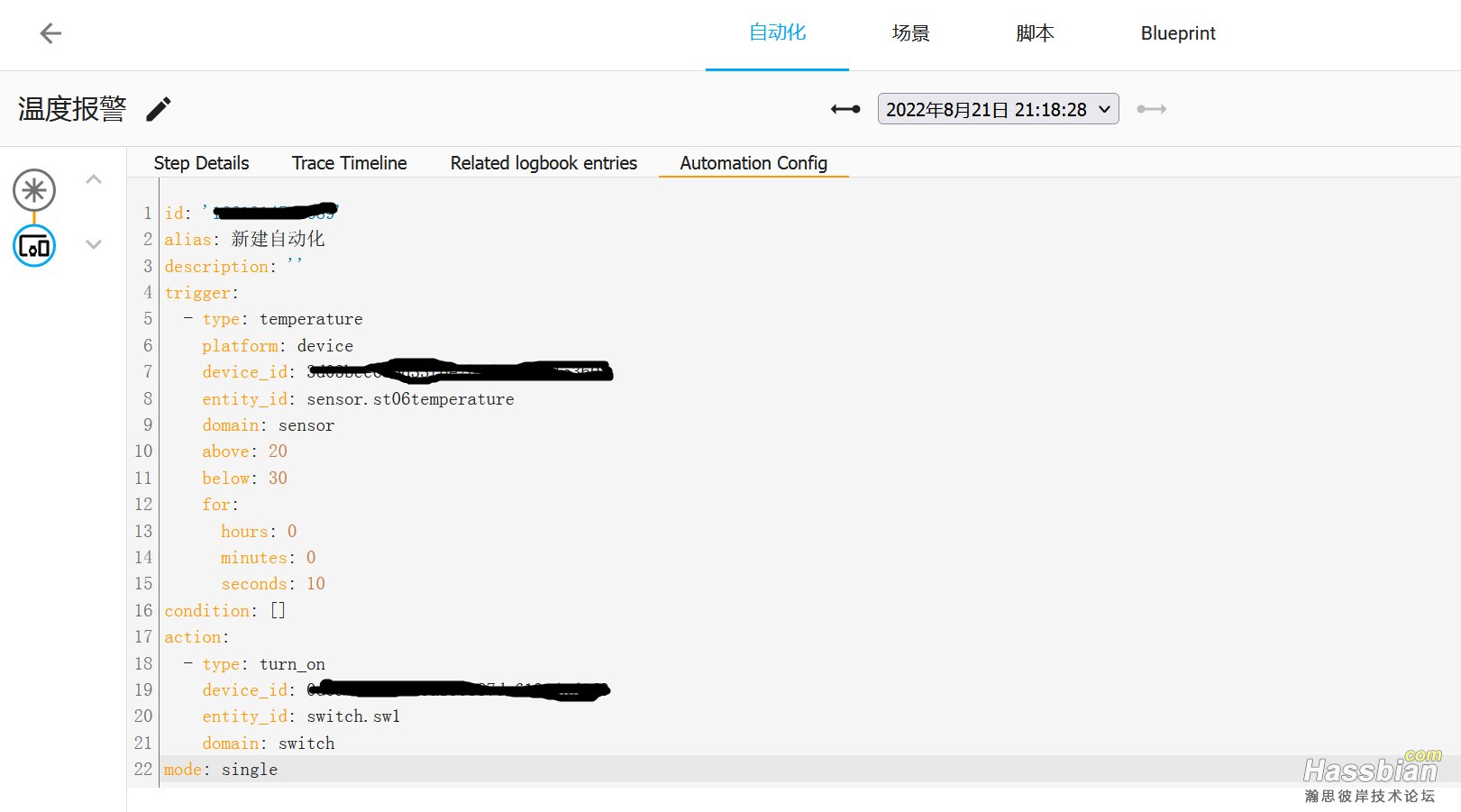Switch to the 自动化 tab
Screen dimensions: 1461x812
click(777, 33)
